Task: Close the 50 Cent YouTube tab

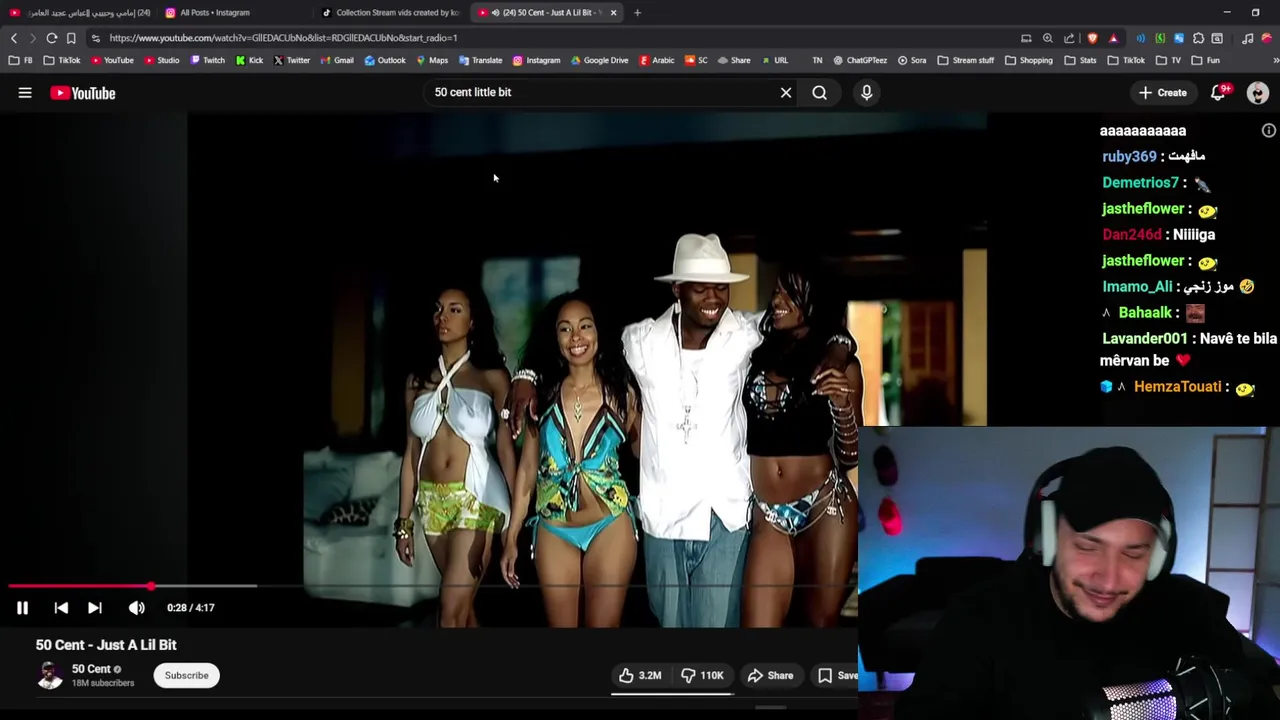Action: pyautogui.click(x=613, y=13)
